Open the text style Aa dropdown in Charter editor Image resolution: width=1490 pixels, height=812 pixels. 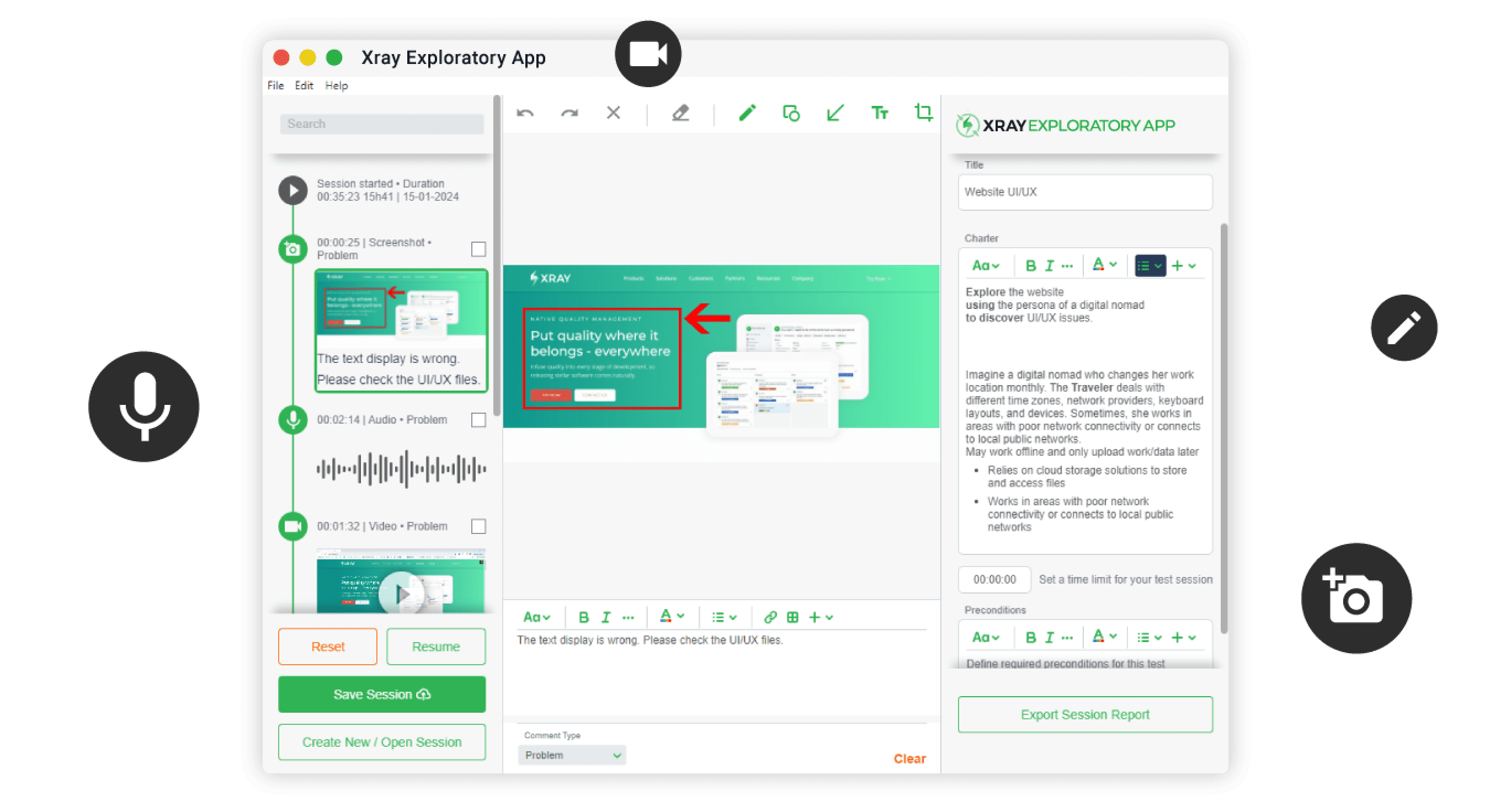[x=985, y=265]
